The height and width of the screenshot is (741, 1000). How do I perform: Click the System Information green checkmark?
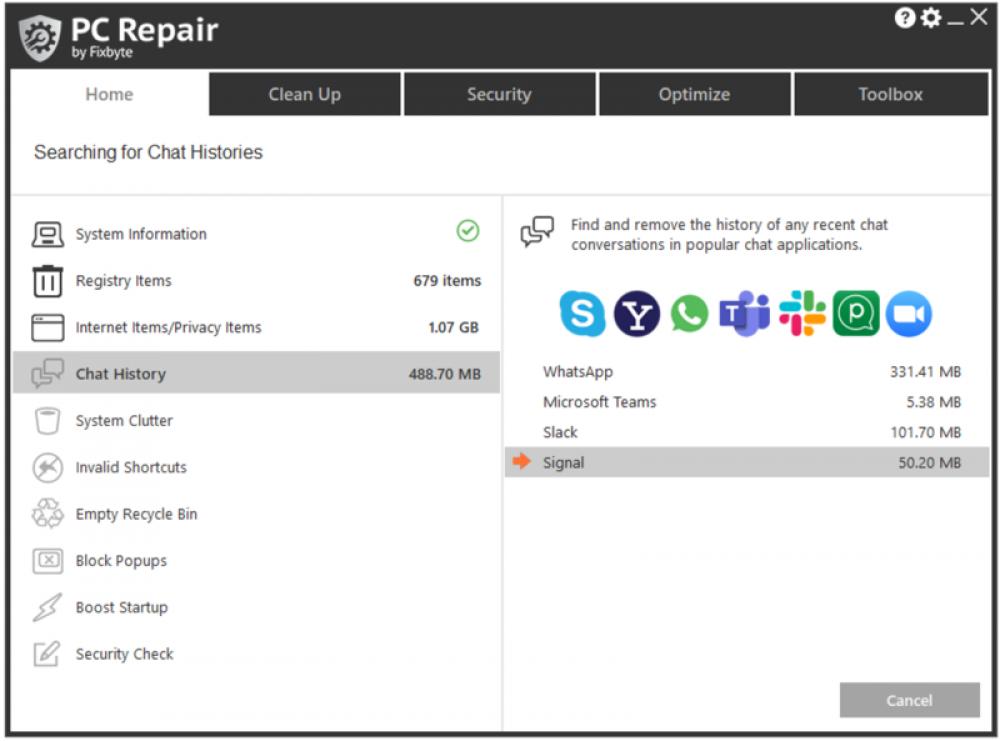[466, 233]
